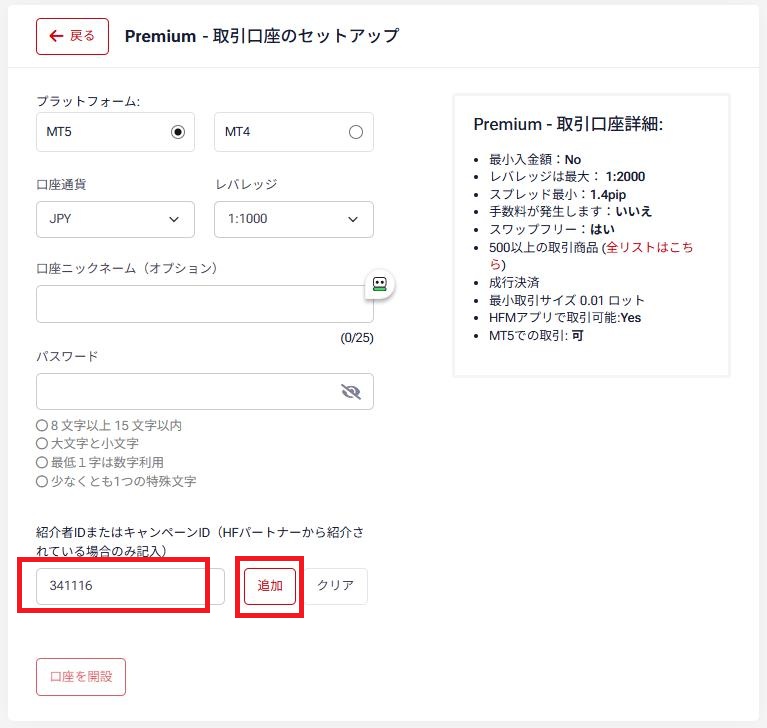Screen dimensions: 767x728
Task: Toggle password visibility eye icon
Action: coord(351,392)
